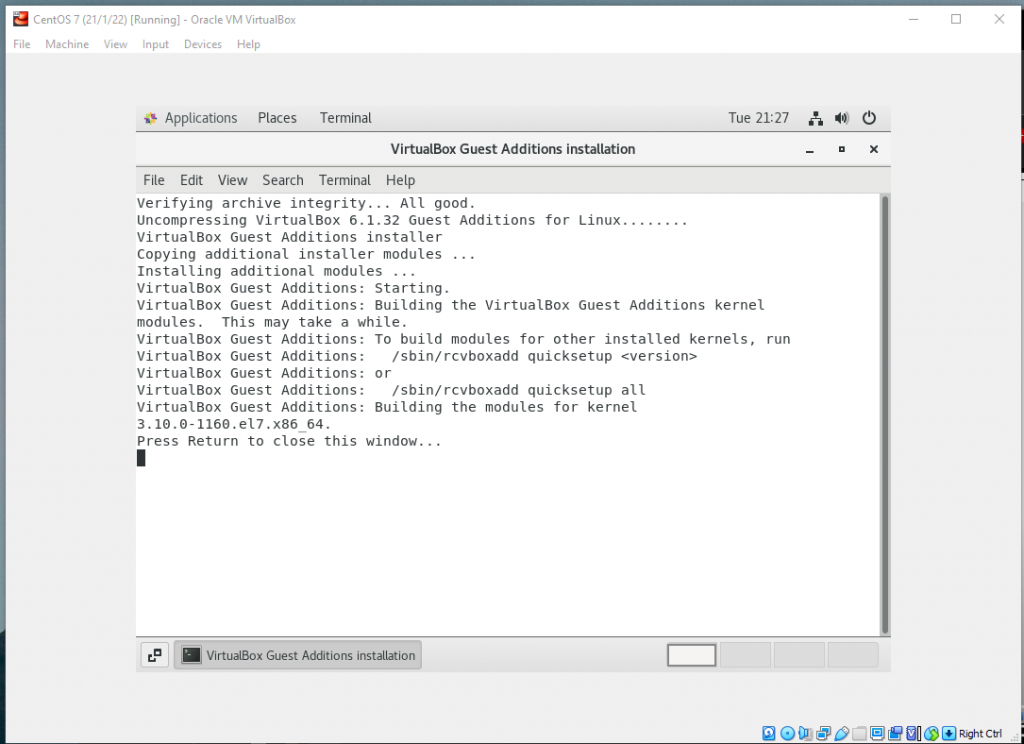The image size is (1024, 744).
Task: Click the show desktop button in bottom panel
Action: point(155,655)
